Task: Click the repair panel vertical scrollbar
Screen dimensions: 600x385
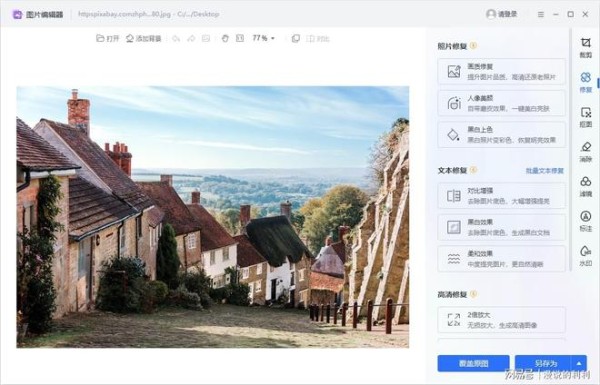Action: [x=570, y=149]
